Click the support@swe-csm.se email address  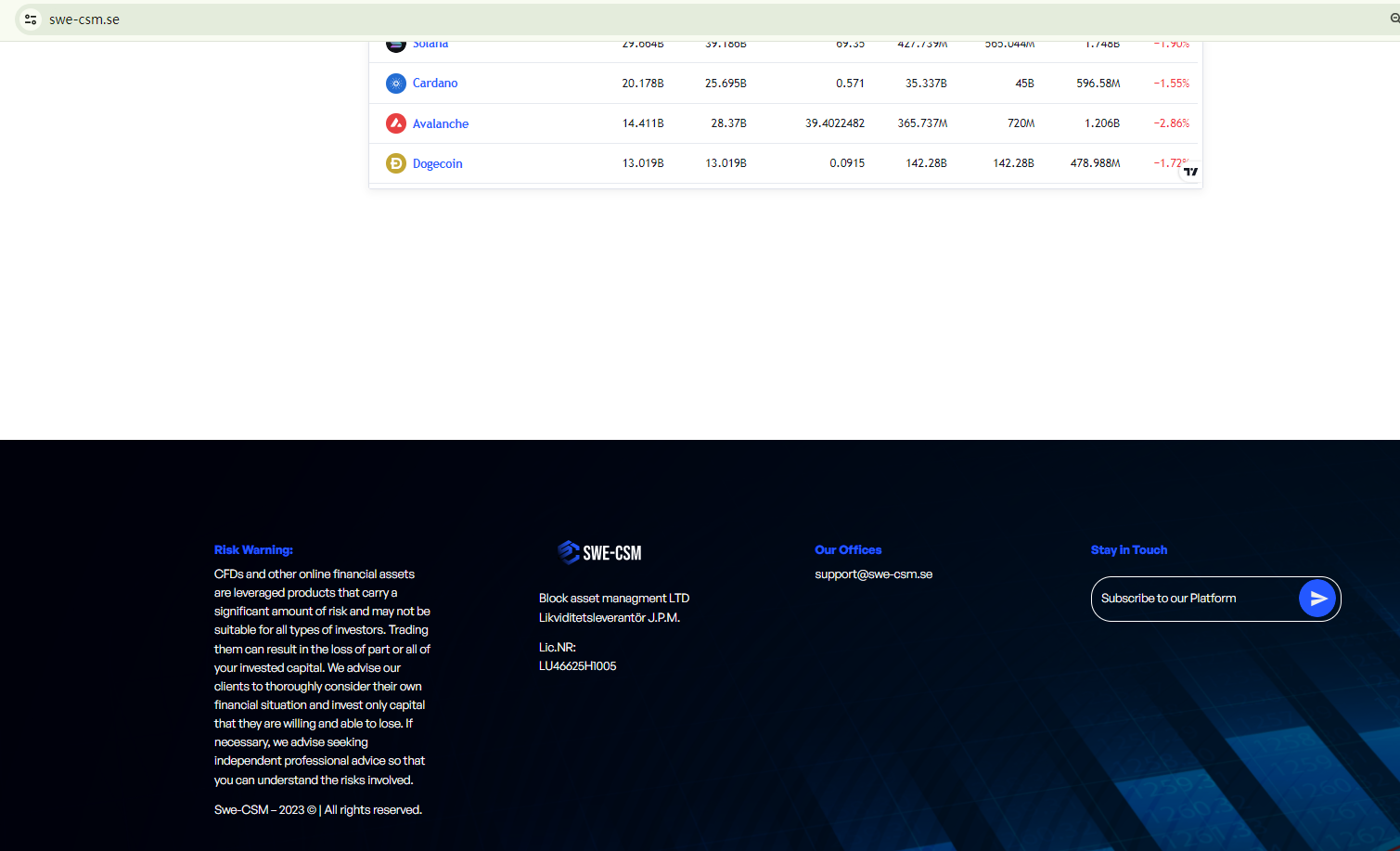[x=873, y=574]
